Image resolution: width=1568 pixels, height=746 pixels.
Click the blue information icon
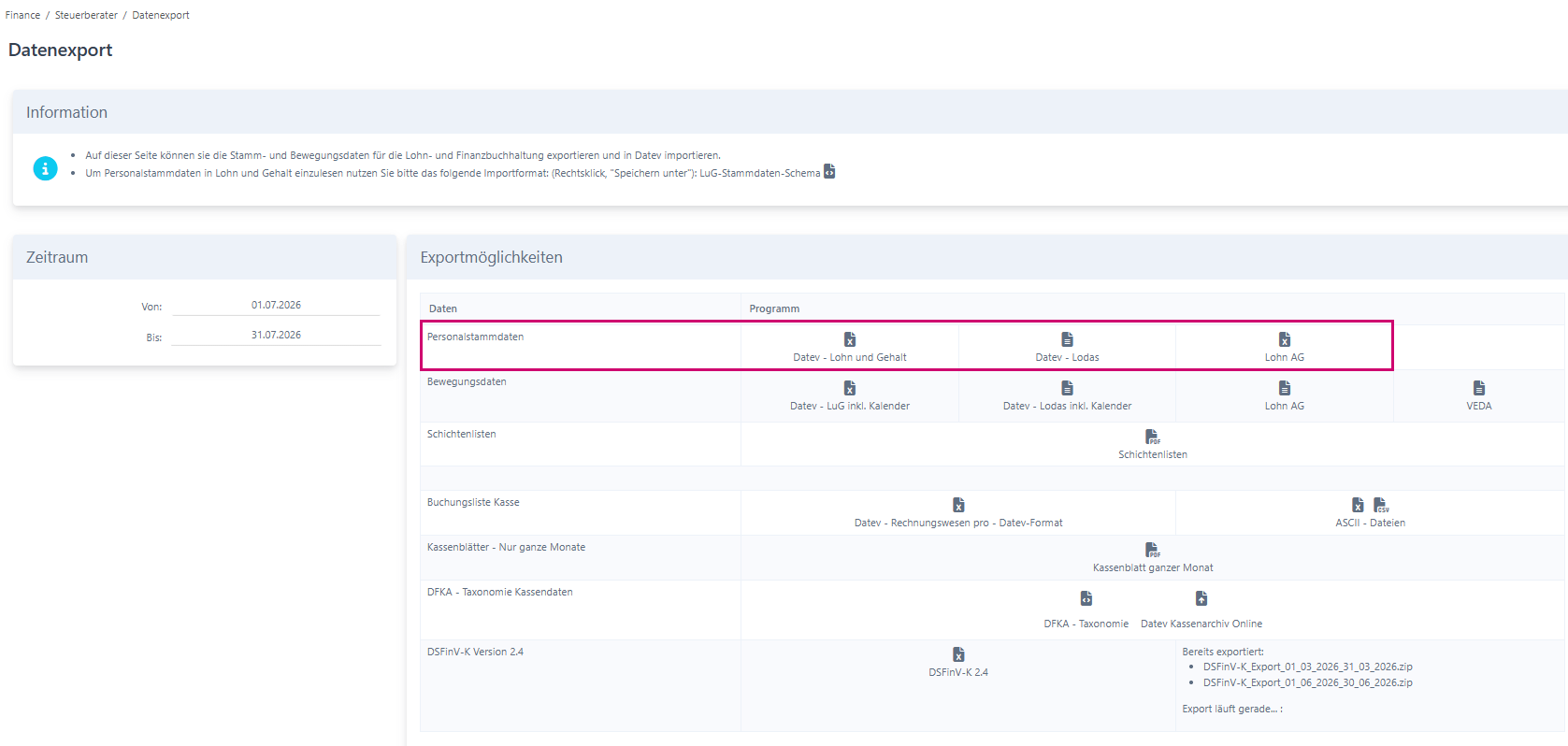click(45, 168)
